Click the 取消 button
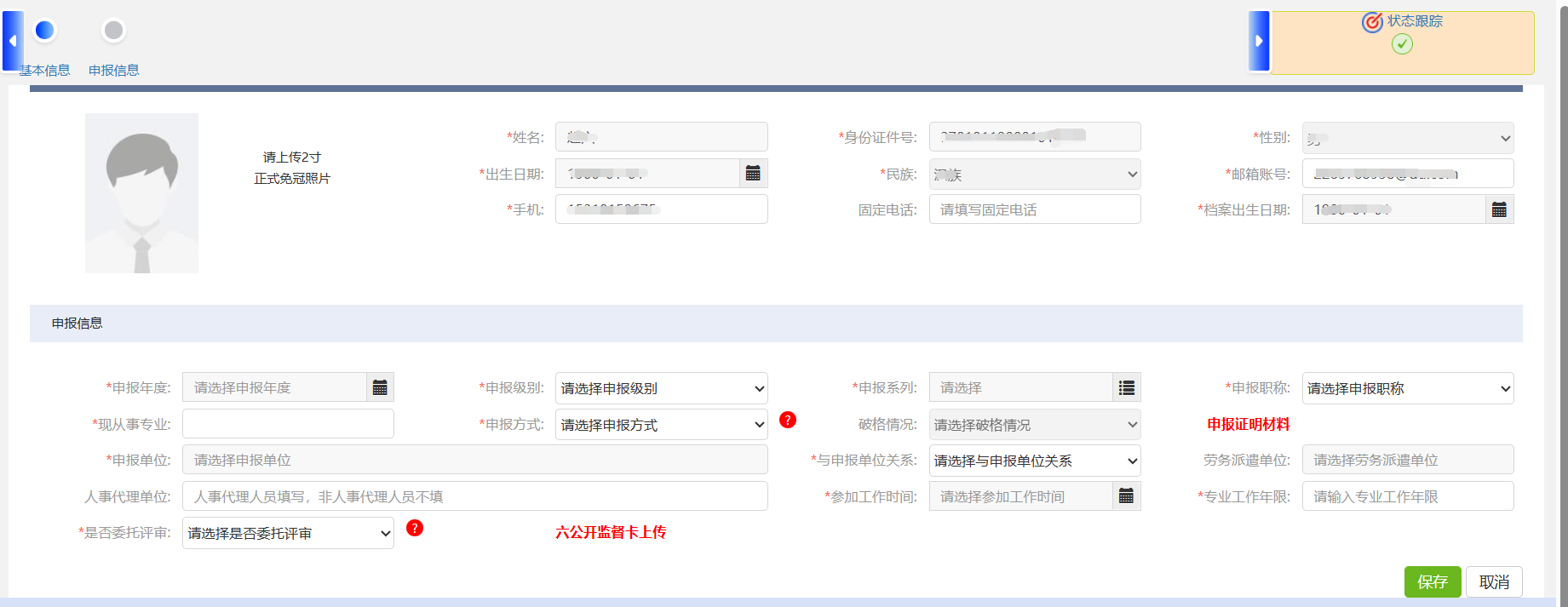The width and height of the screenshot is (1568, 607). click(x=1494, y=581)
